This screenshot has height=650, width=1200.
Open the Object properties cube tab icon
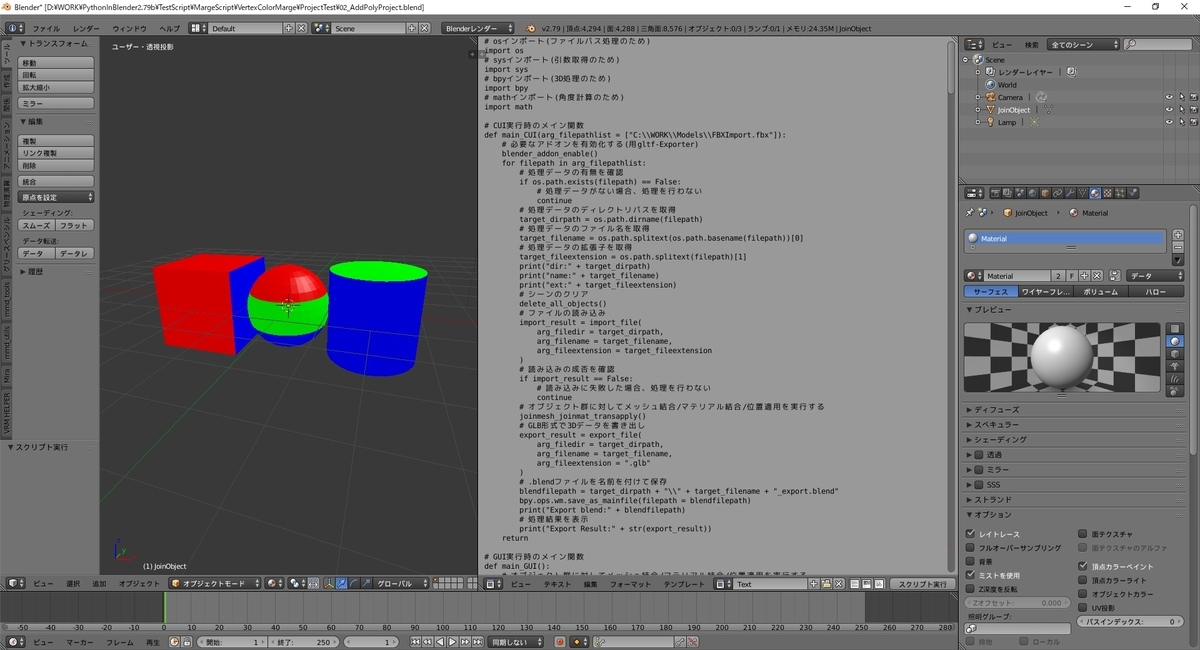click(1045, 193)
